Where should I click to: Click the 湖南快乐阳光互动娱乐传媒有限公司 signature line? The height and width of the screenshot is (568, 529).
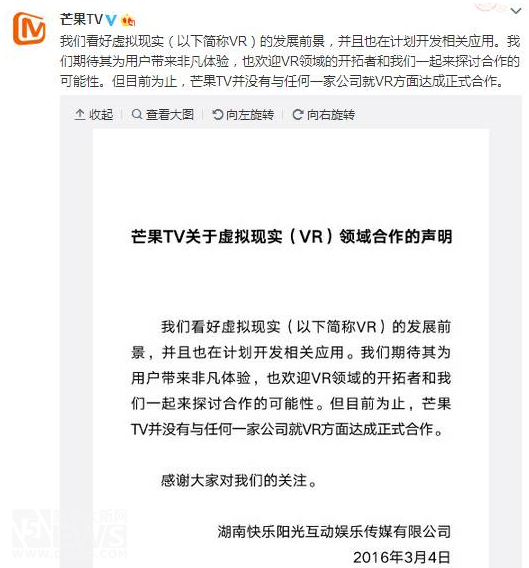(334, 531)
